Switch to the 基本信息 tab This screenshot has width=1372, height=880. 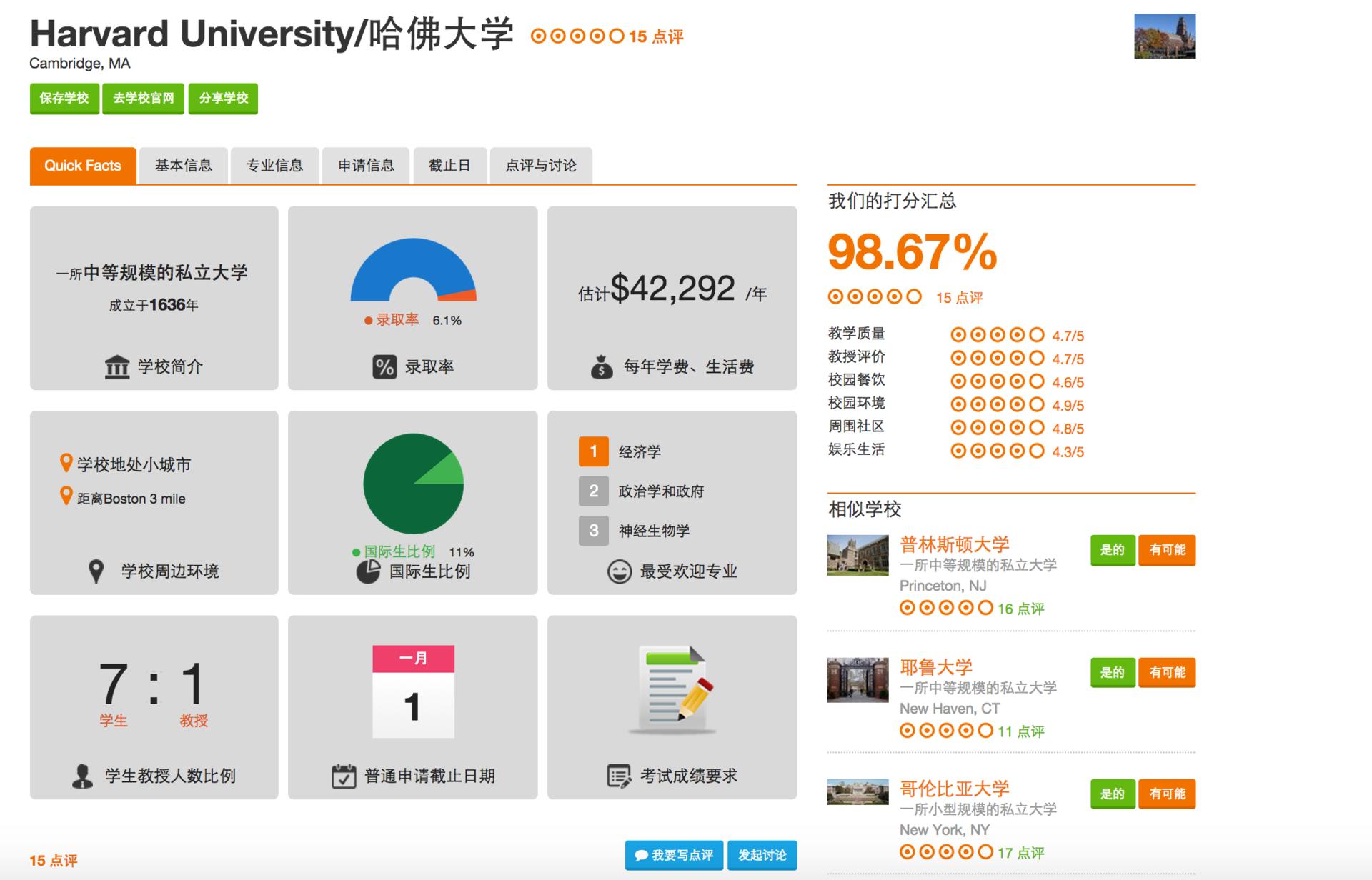184,166
